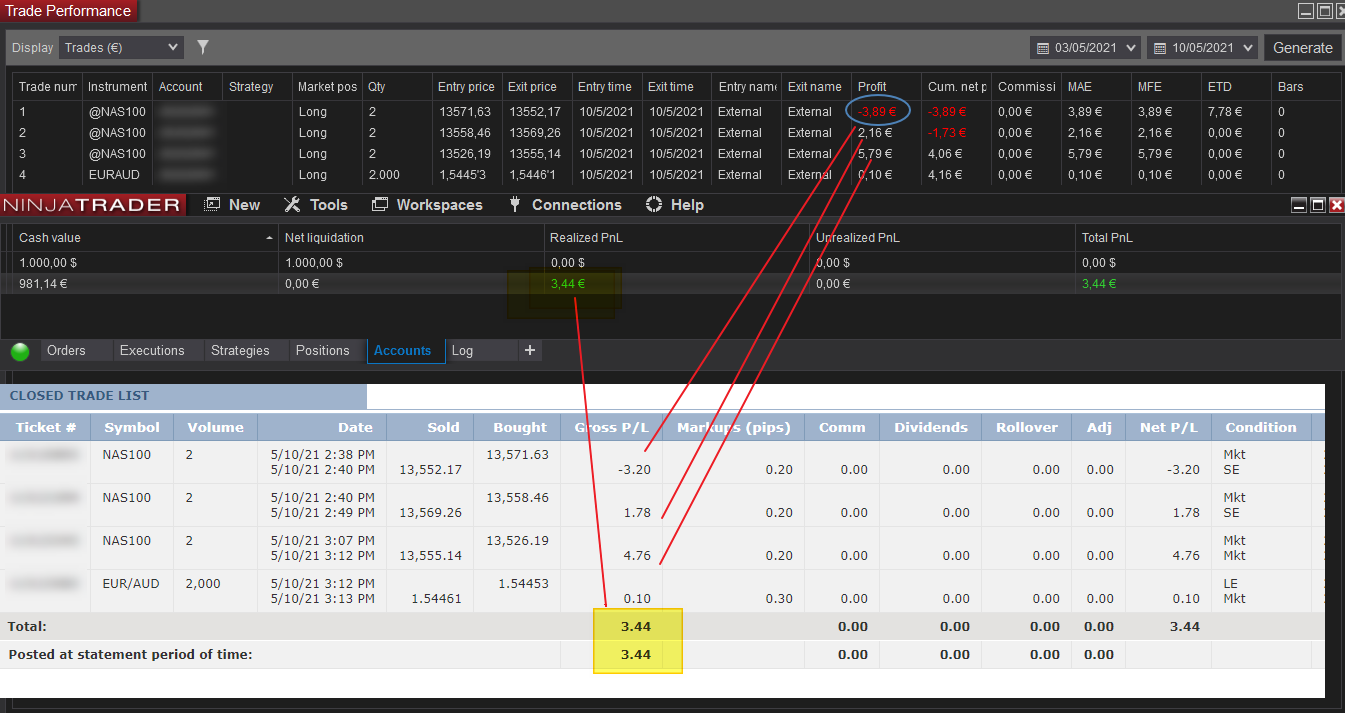Open the Help menu
The image size is (1345, 713).
coord(675,205)
